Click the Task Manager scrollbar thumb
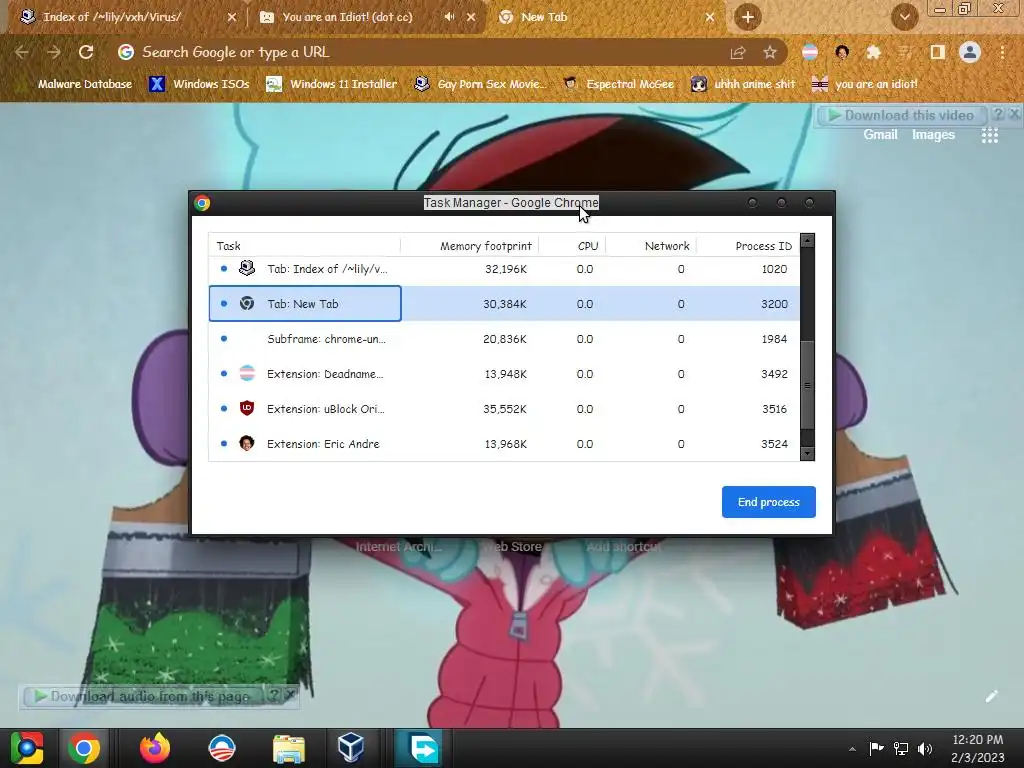Image resolution: width=1024 pixels, height=768 pixels. coord(807,385)
